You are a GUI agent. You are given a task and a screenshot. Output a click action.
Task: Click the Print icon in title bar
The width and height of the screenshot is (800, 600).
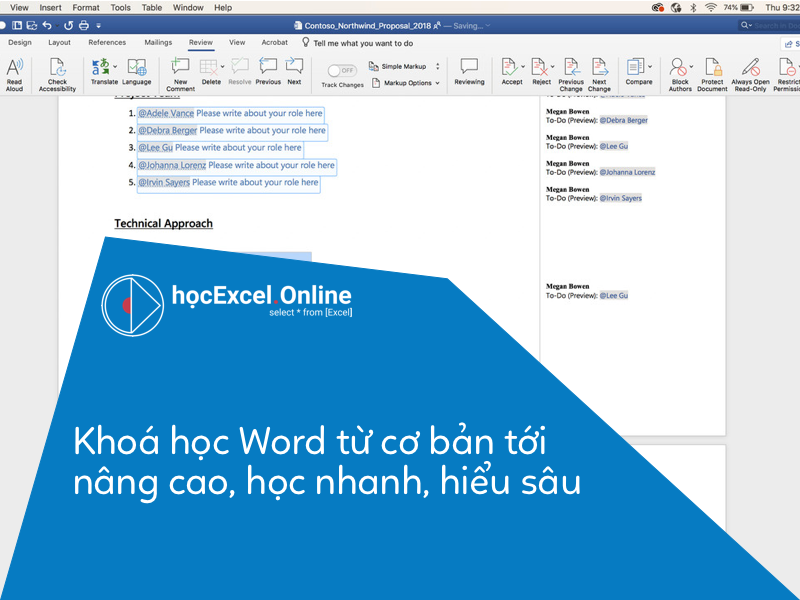pos(84,25)
